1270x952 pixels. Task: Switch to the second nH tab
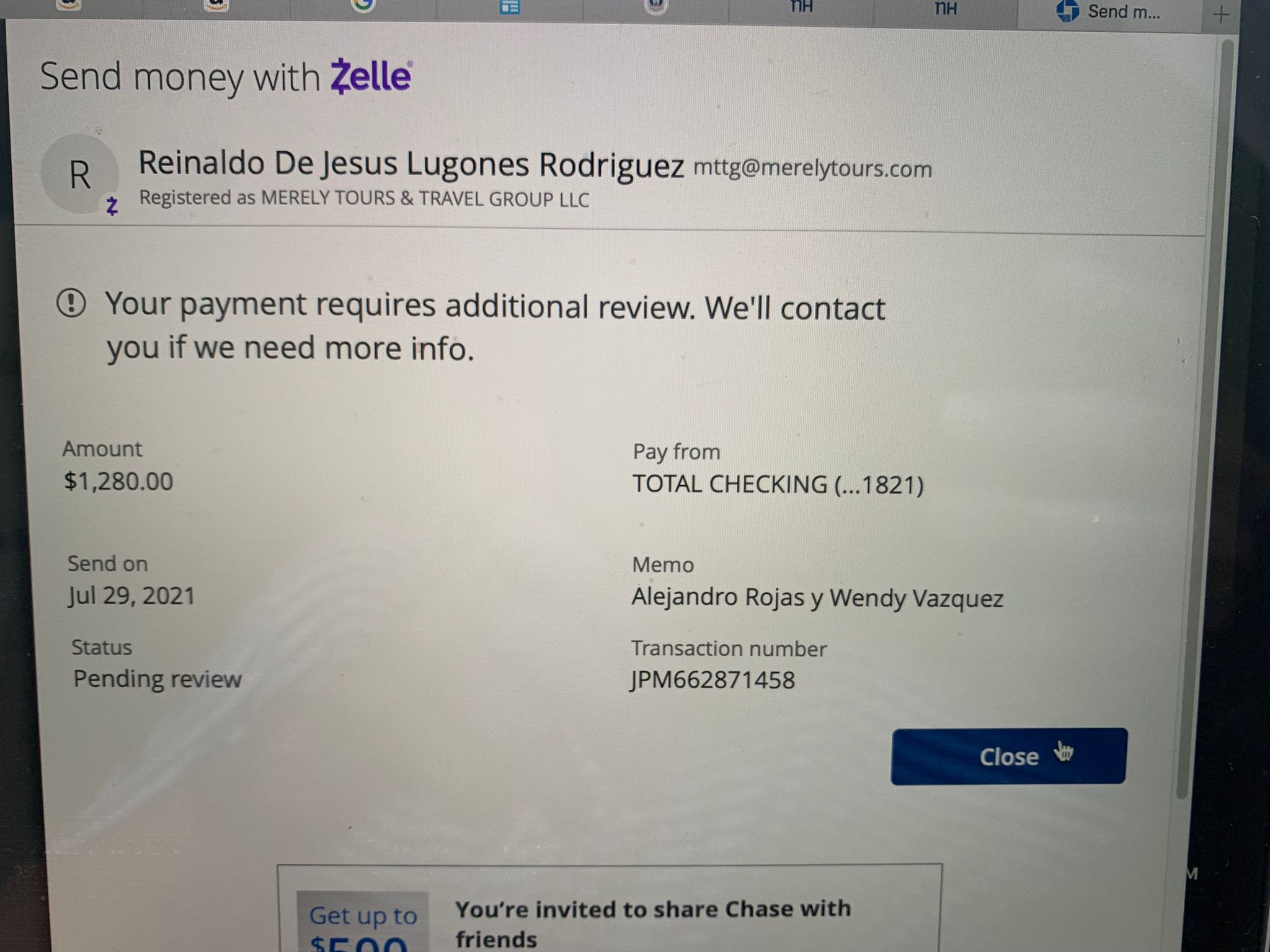(946, 7)
